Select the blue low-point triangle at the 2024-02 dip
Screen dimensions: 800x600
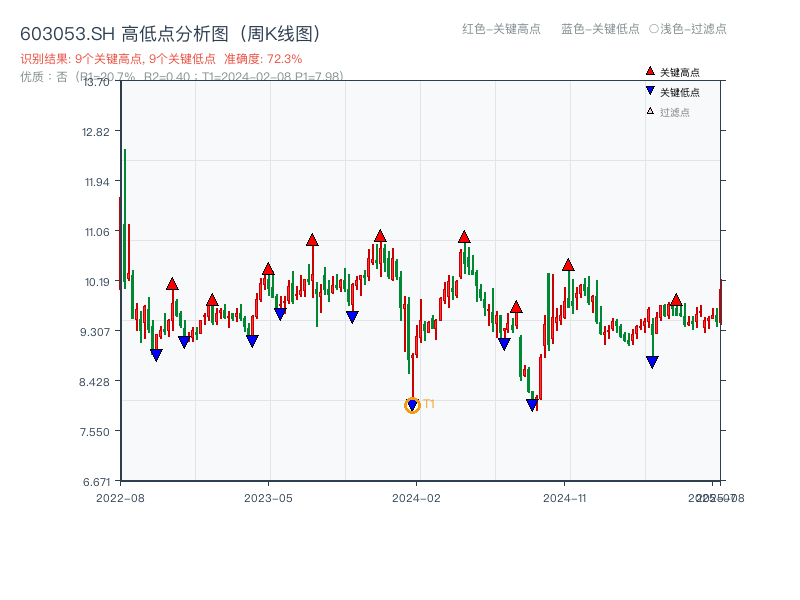(x=412, y=404)
